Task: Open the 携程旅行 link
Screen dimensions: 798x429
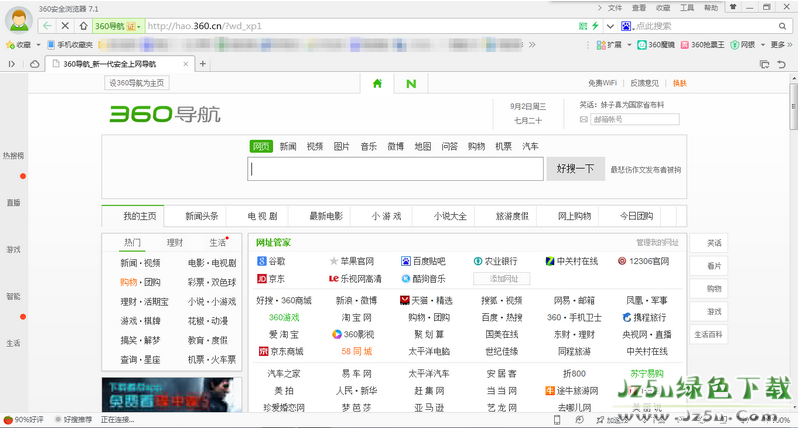Action: [644, 317]
